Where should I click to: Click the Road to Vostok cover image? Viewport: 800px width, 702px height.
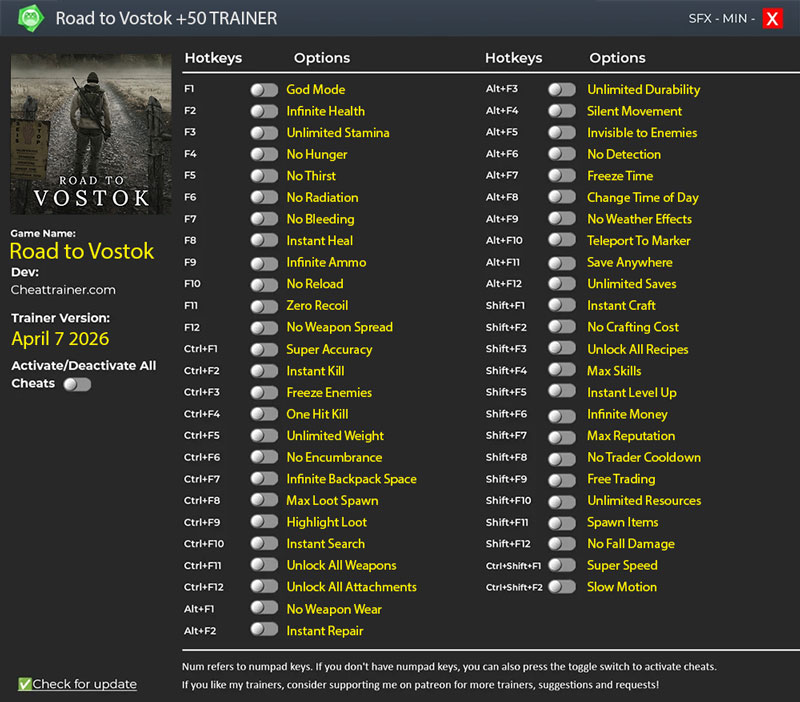point(91,134)
